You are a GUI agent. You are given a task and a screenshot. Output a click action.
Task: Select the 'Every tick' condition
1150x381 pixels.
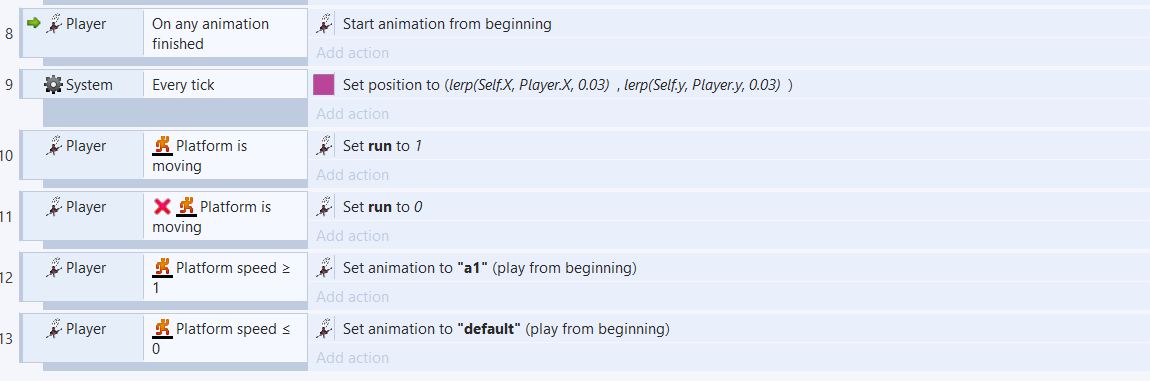[x=225, y=84]
